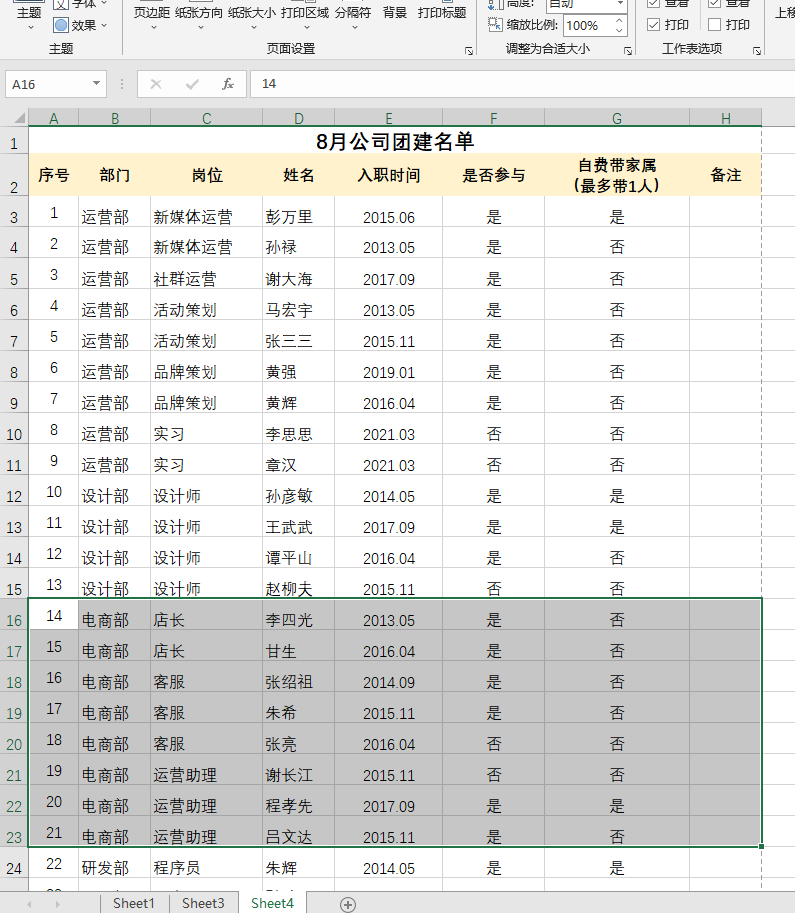Click the Select All corner triangle

[x=19, y=118]
